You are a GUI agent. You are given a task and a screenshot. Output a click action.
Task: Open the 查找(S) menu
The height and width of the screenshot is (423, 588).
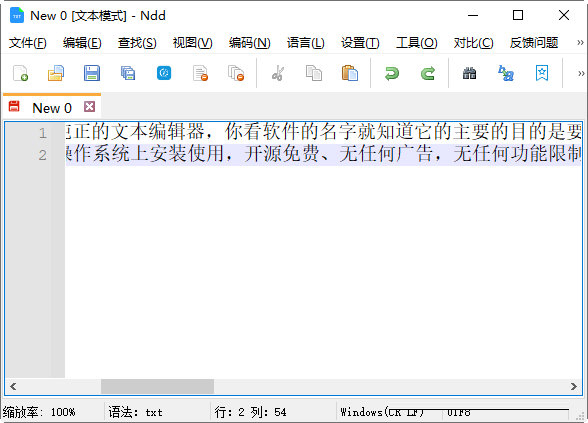[137, 43]
